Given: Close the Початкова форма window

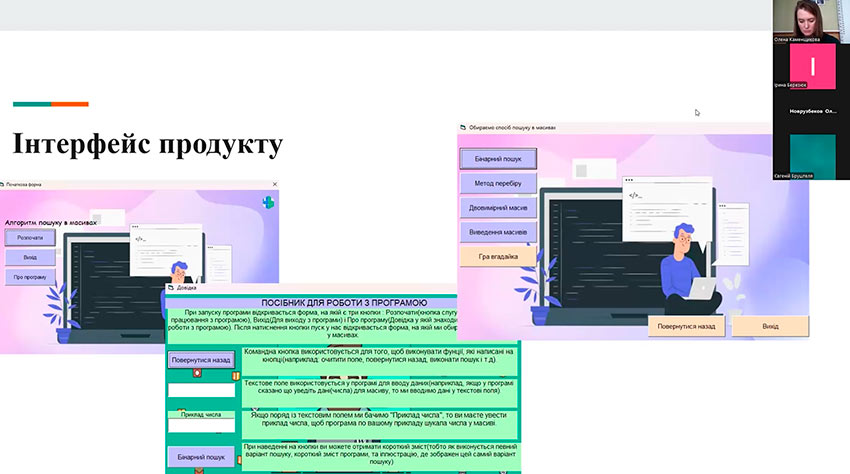Looking at the screenshot, I should point(273,185).
